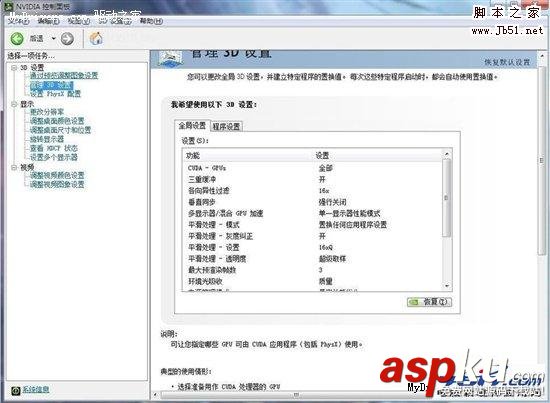This screenshot has height=403, width=550.
Task: Select the CUDA - GPUs feature row
Action: [x=313, y=168]
